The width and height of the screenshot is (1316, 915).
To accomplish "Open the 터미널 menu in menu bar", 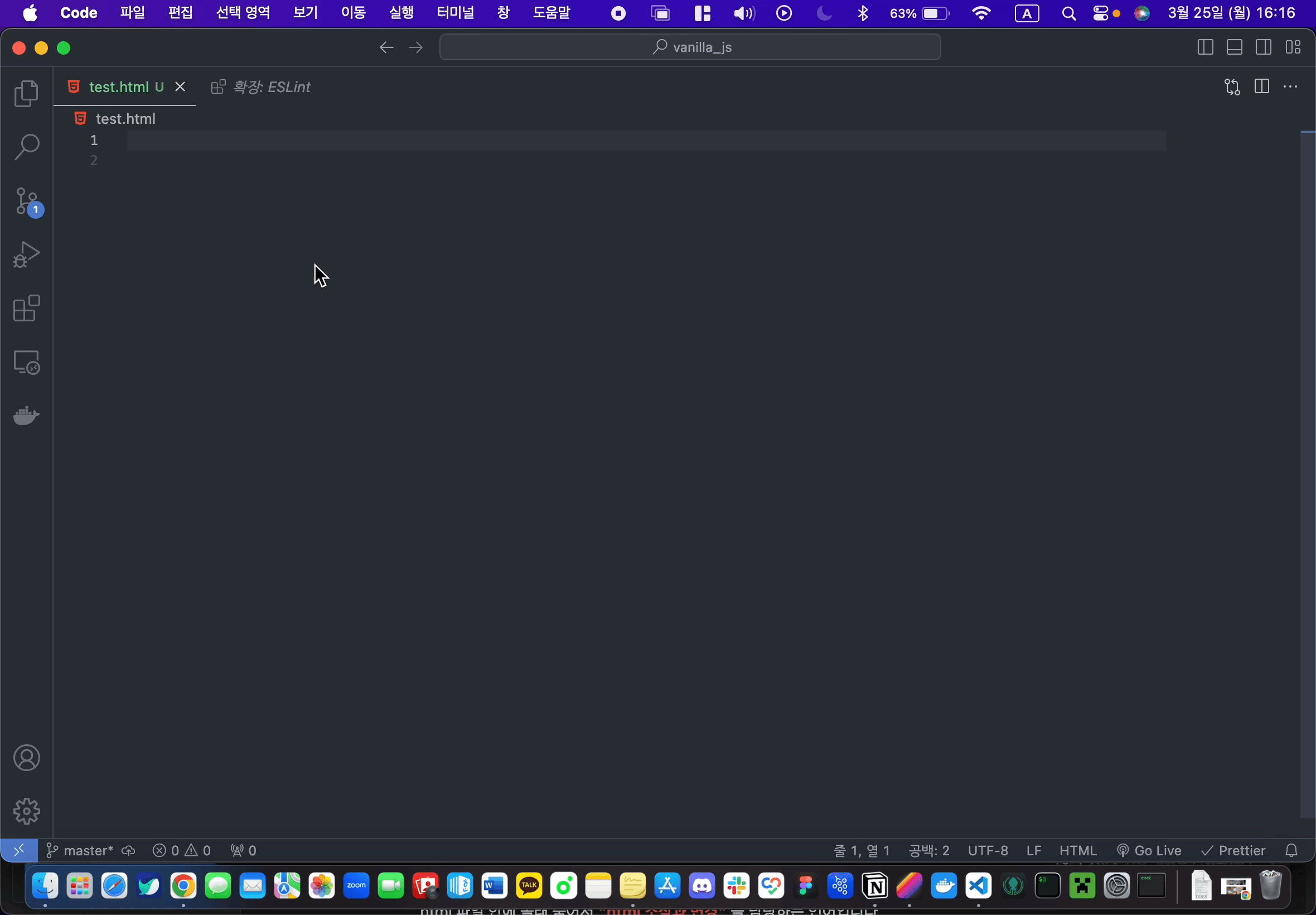I will pyautogui.click(x=455, y=13).
